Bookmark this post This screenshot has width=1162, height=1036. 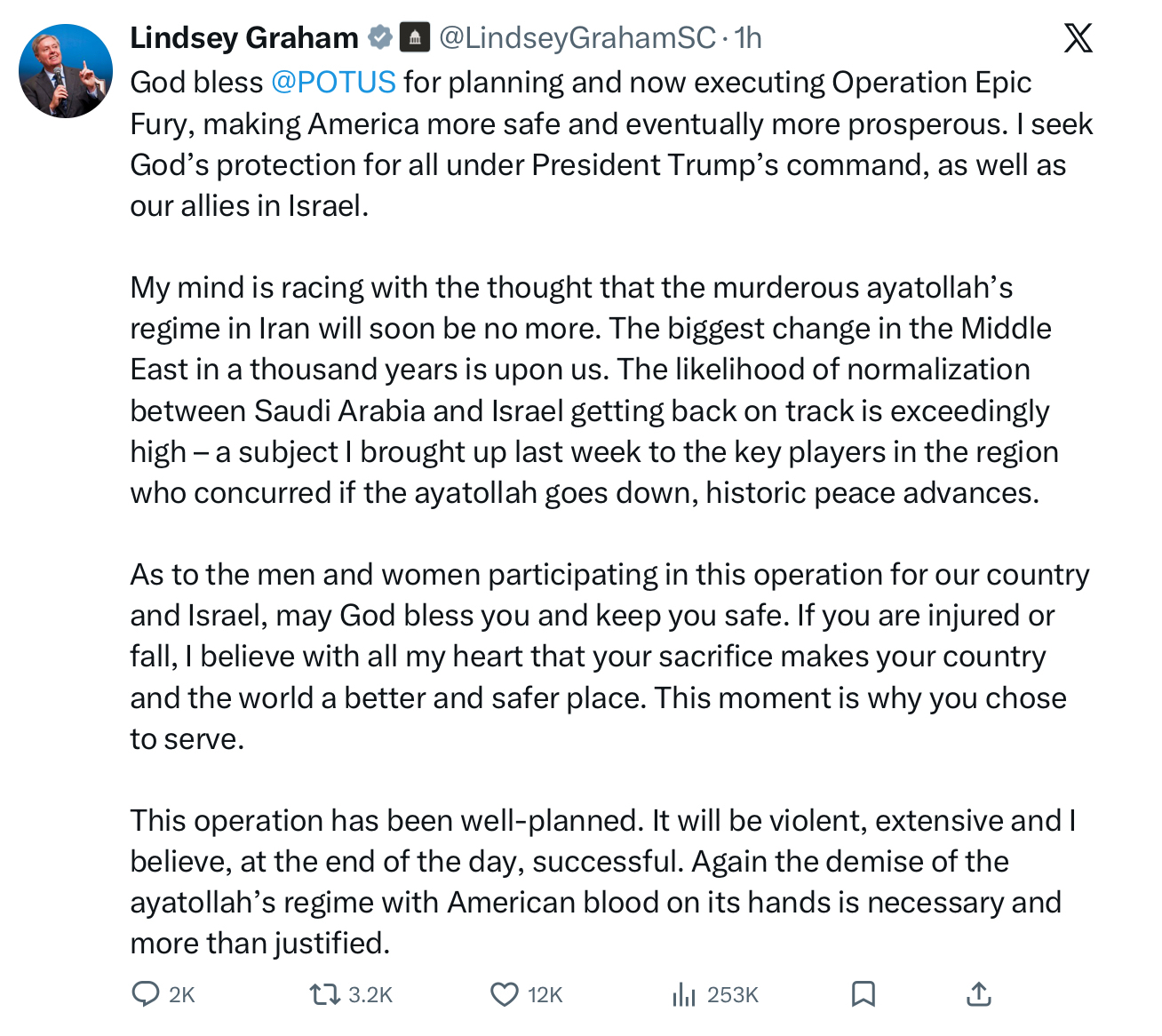click(863, 993)
